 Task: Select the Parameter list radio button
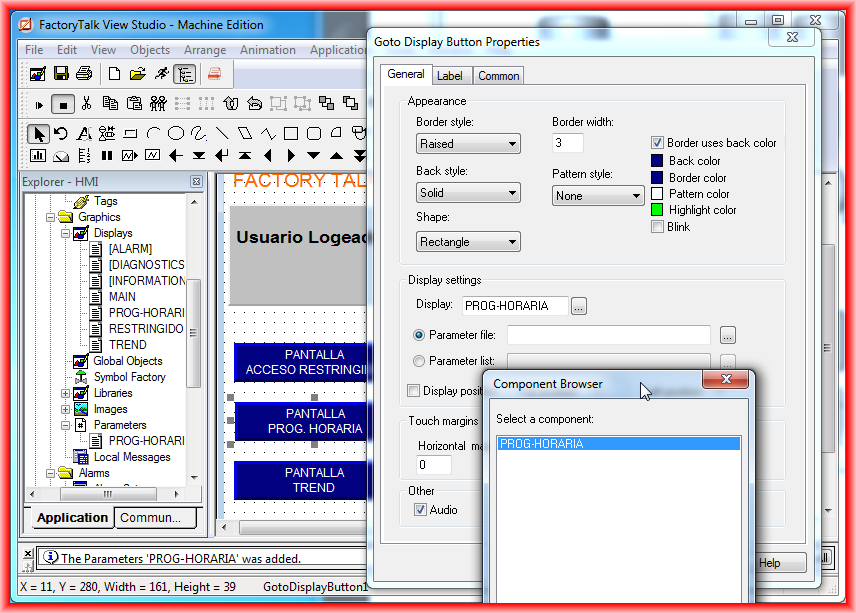tap(419, 361)
